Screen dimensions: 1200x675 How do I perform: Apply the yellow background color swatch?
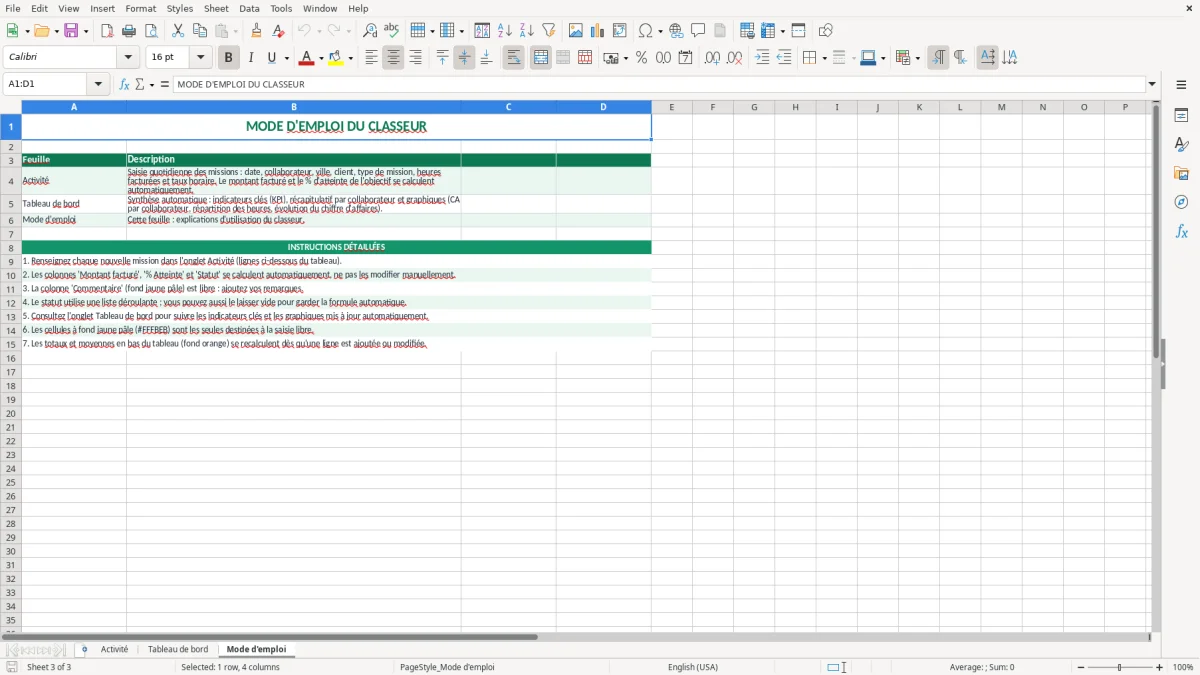coord(336,58)
